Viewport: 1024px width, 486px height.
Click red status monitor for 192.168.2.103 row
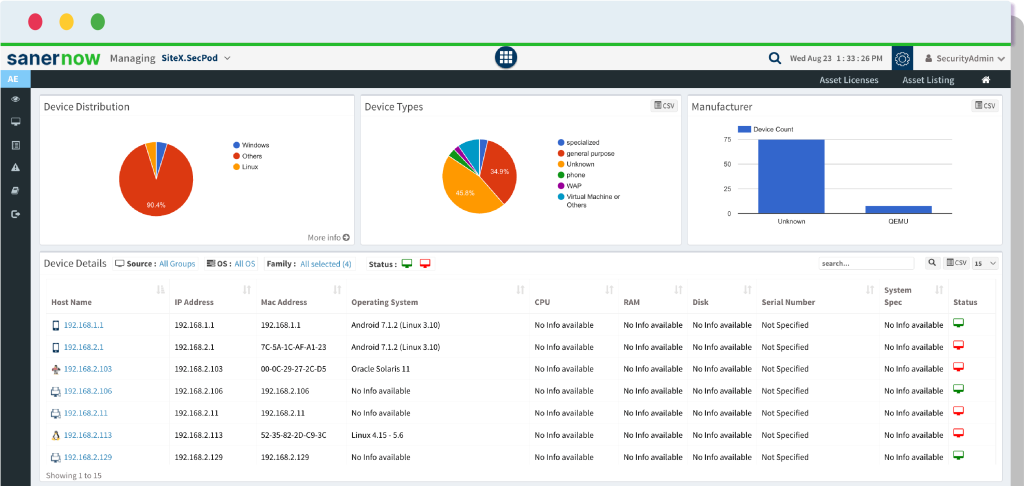click(959, 367)
